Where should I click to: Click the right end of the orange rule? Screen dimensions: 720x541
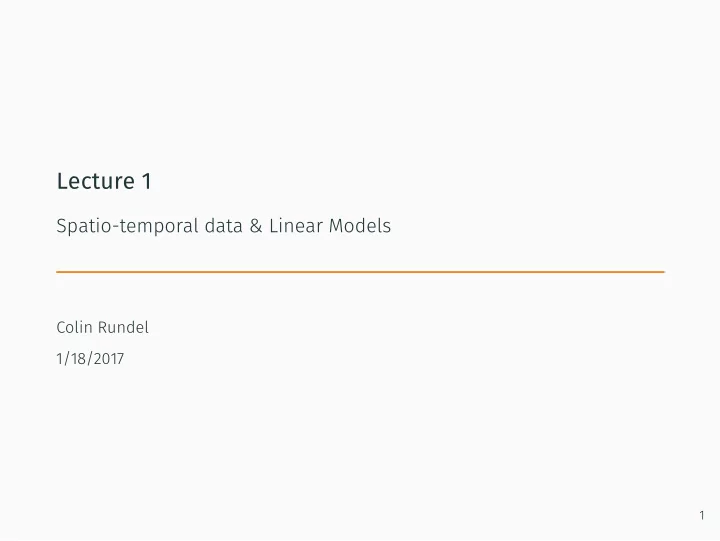[662, 272]
